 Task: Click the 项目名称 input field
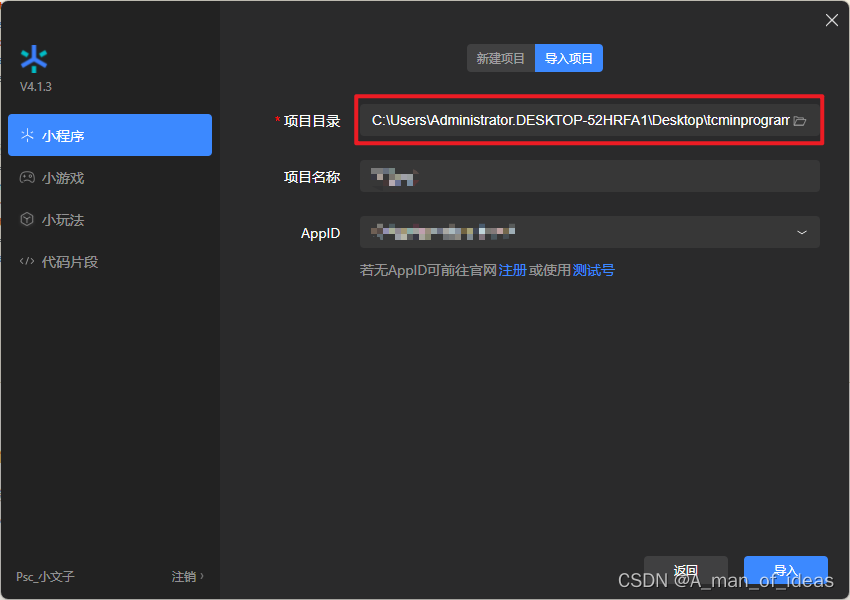589,176
